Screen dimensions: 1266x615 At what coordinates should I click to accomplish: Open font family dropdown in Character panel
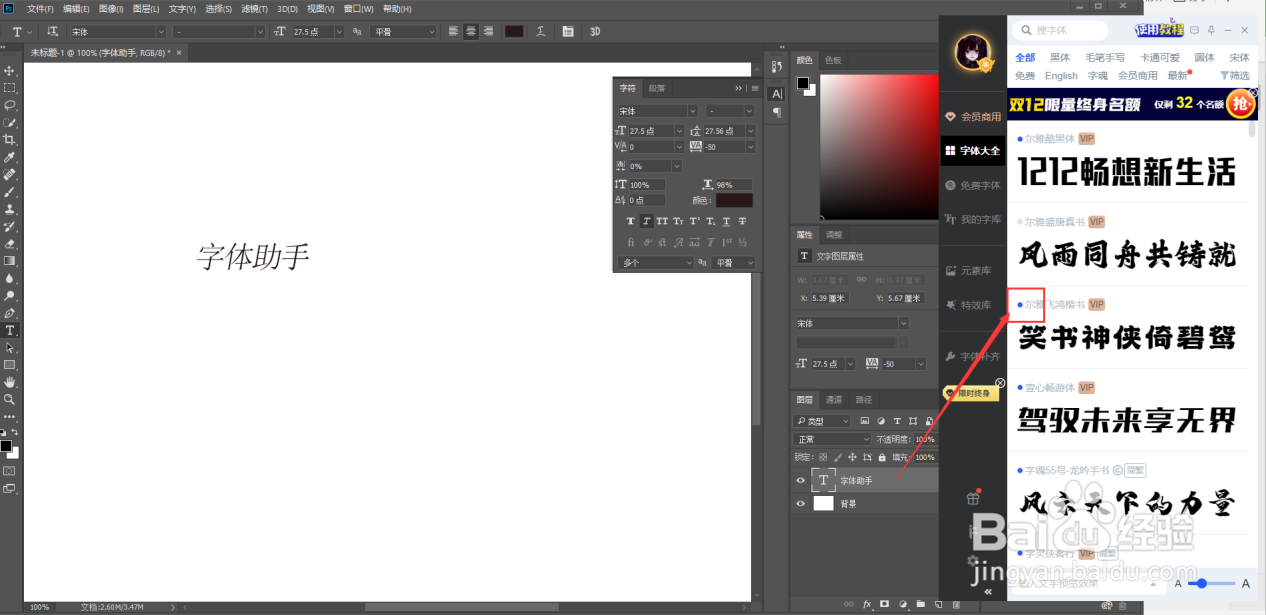[692, 111]
